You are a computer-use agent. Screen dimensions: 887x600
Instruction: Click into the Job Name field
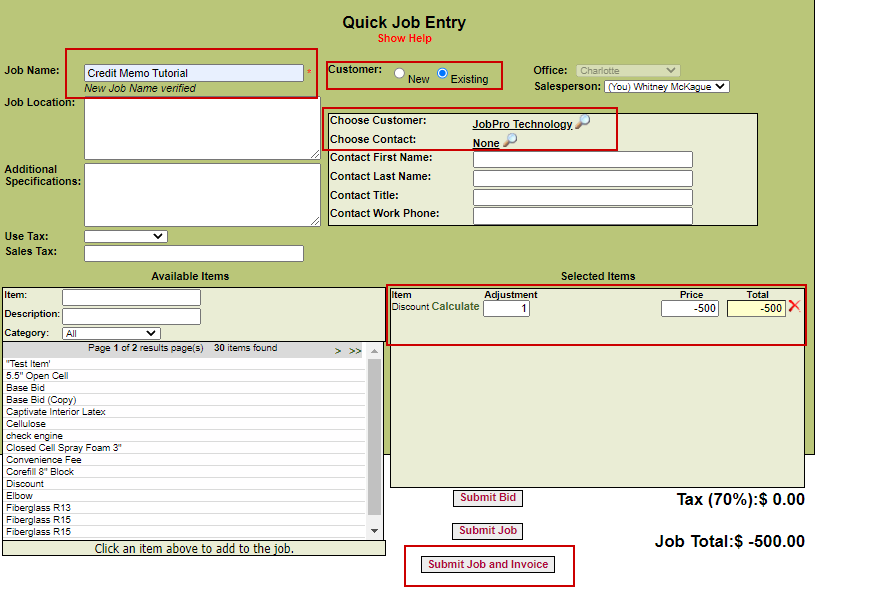(x=193, y=73)
